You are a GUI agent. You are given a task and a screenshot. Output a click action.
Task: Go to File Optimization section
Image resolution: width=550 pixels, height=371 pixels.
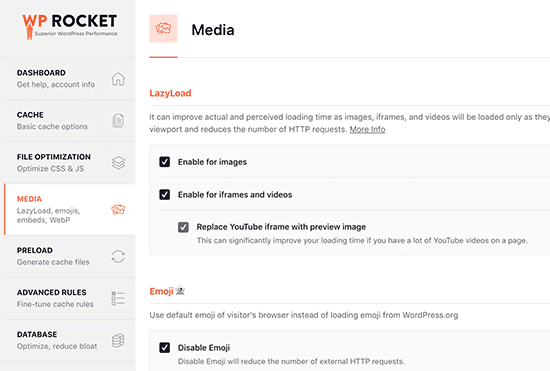[70, 163]
